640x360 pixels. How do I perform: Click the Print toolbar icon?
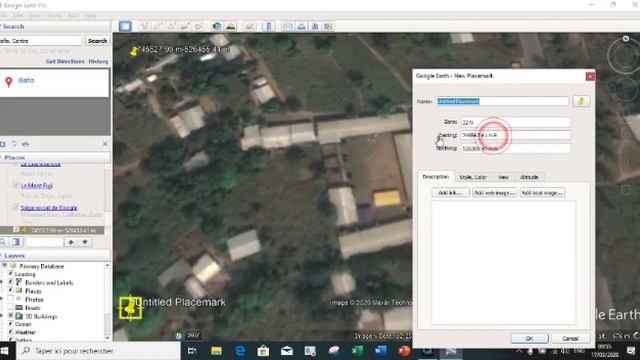(x=301, y=27)
